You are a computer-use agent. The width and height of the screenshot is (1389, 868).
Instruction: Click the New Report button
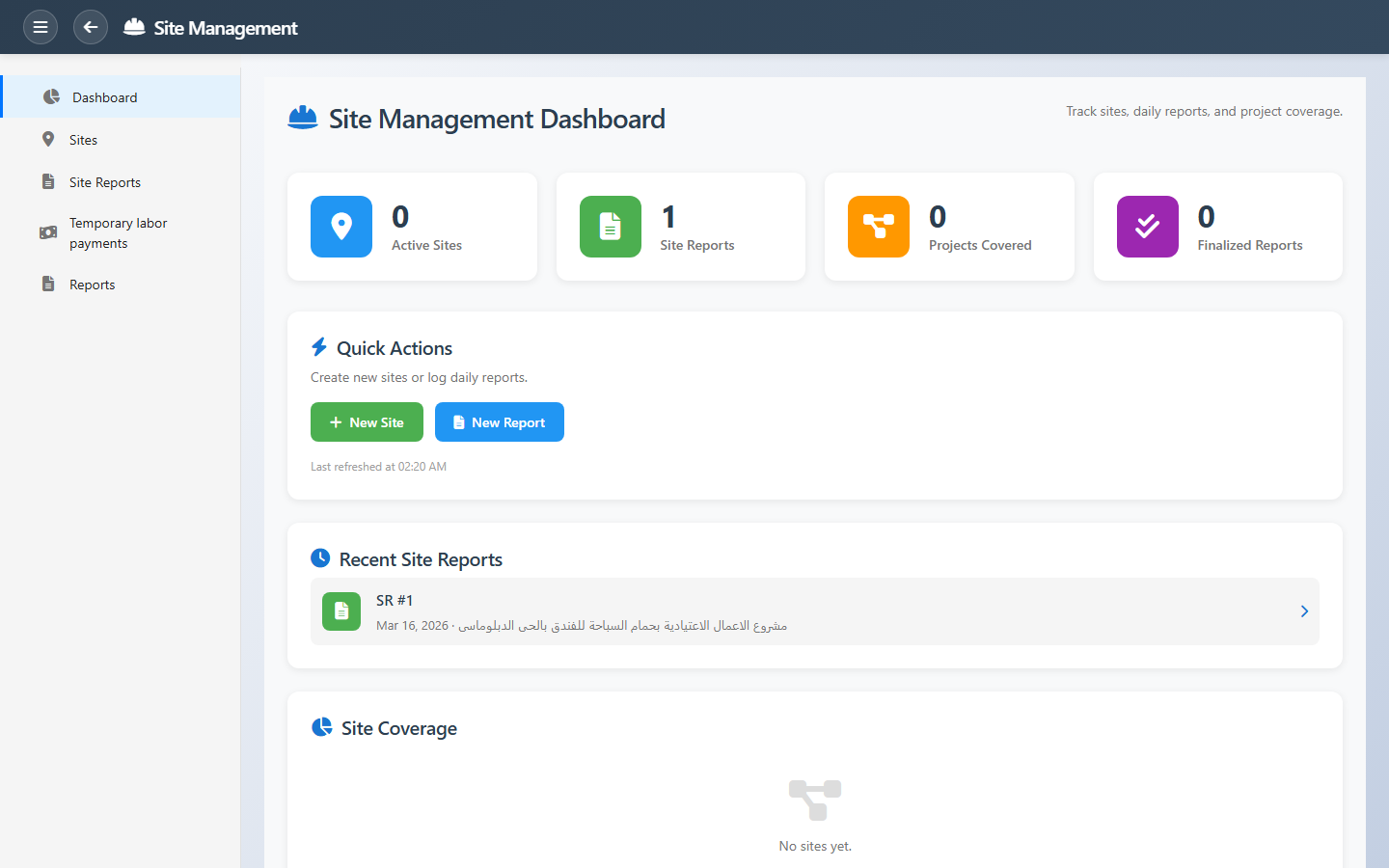click(x=500, y=422)
